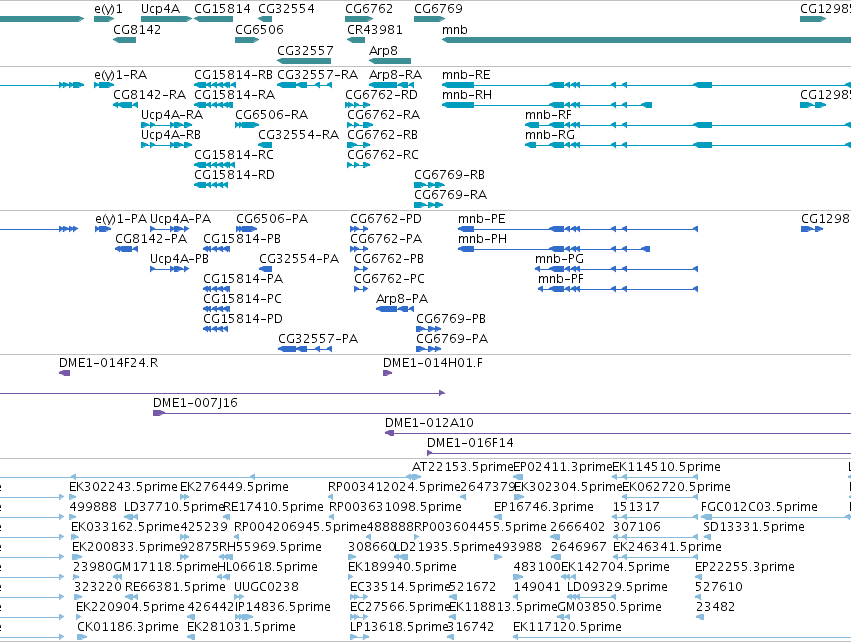Image resolution: width=851 pixels, height=642 pixels.
Task: Select the Ucp4A-RA transcript label
Action: click(172, 115)
